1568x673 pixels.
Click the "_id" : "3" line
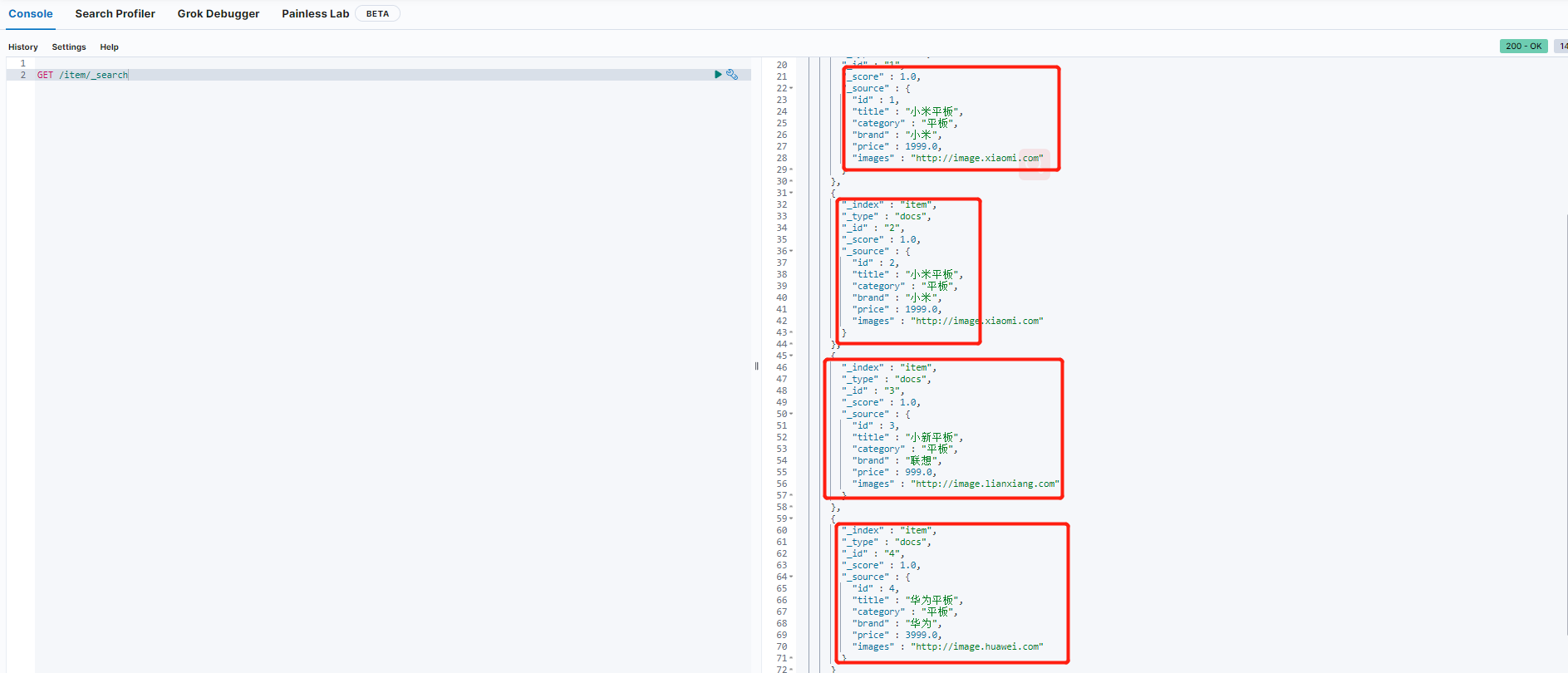coord(872,391)
